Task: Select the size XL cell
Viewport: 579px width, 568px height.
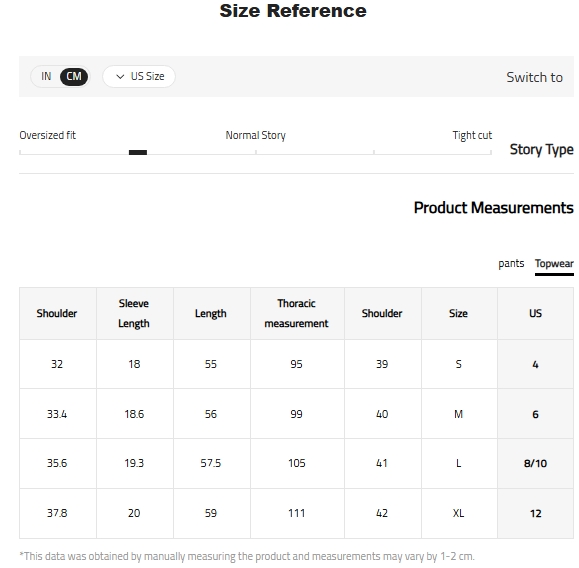Action: click(459, 513)
